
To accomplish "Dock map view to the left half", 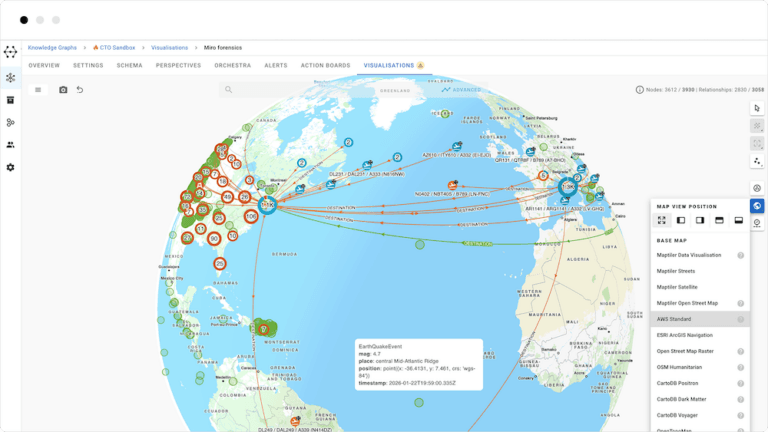I will (x=681, y=220).
